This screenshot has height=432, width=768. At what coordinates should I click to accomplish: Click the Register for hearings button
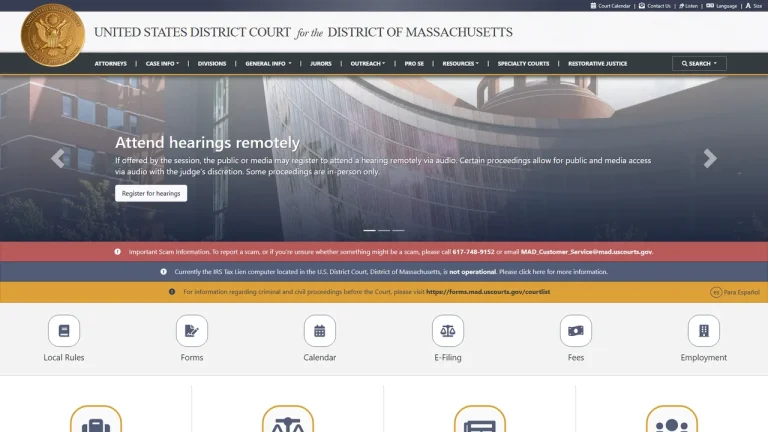coord(151,193)
